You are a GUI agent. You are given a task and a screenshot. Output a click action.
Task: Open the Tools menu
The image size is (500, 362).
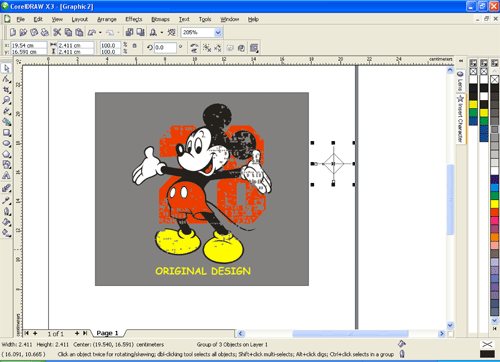[x=205, y=19]
